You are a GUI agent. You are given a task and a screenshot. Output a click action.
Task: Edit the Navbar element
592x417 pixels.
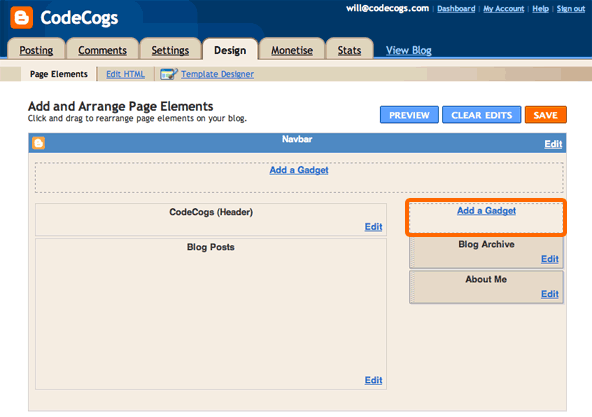(553, 144)
